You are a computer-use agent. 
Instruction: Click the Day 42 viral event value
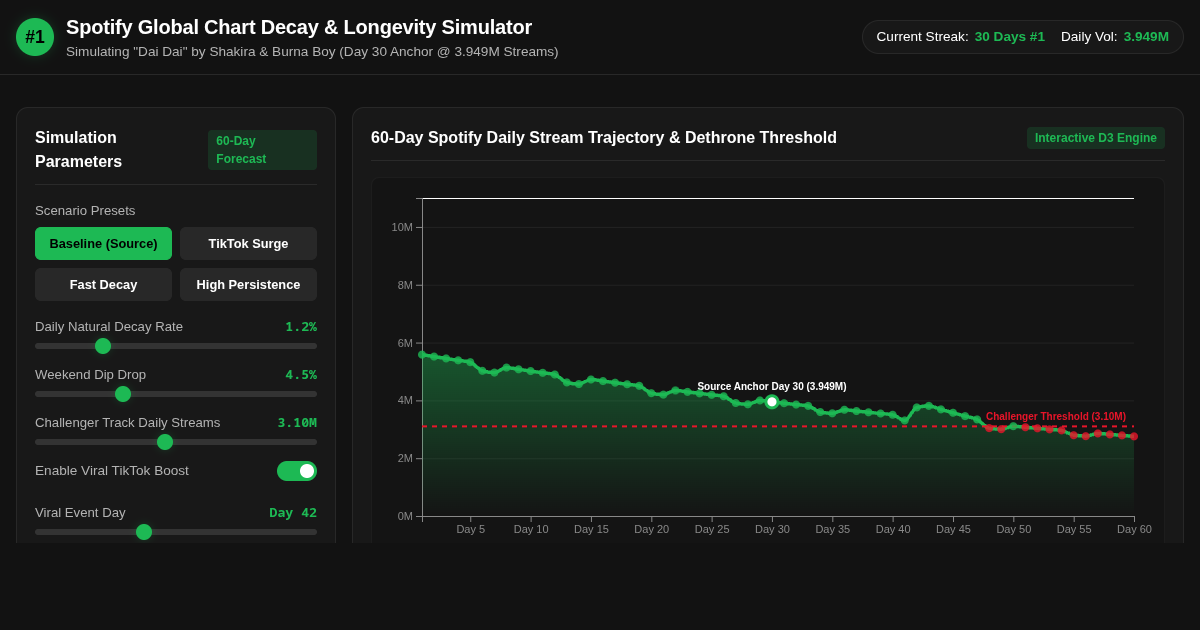[x=293, y=513]
